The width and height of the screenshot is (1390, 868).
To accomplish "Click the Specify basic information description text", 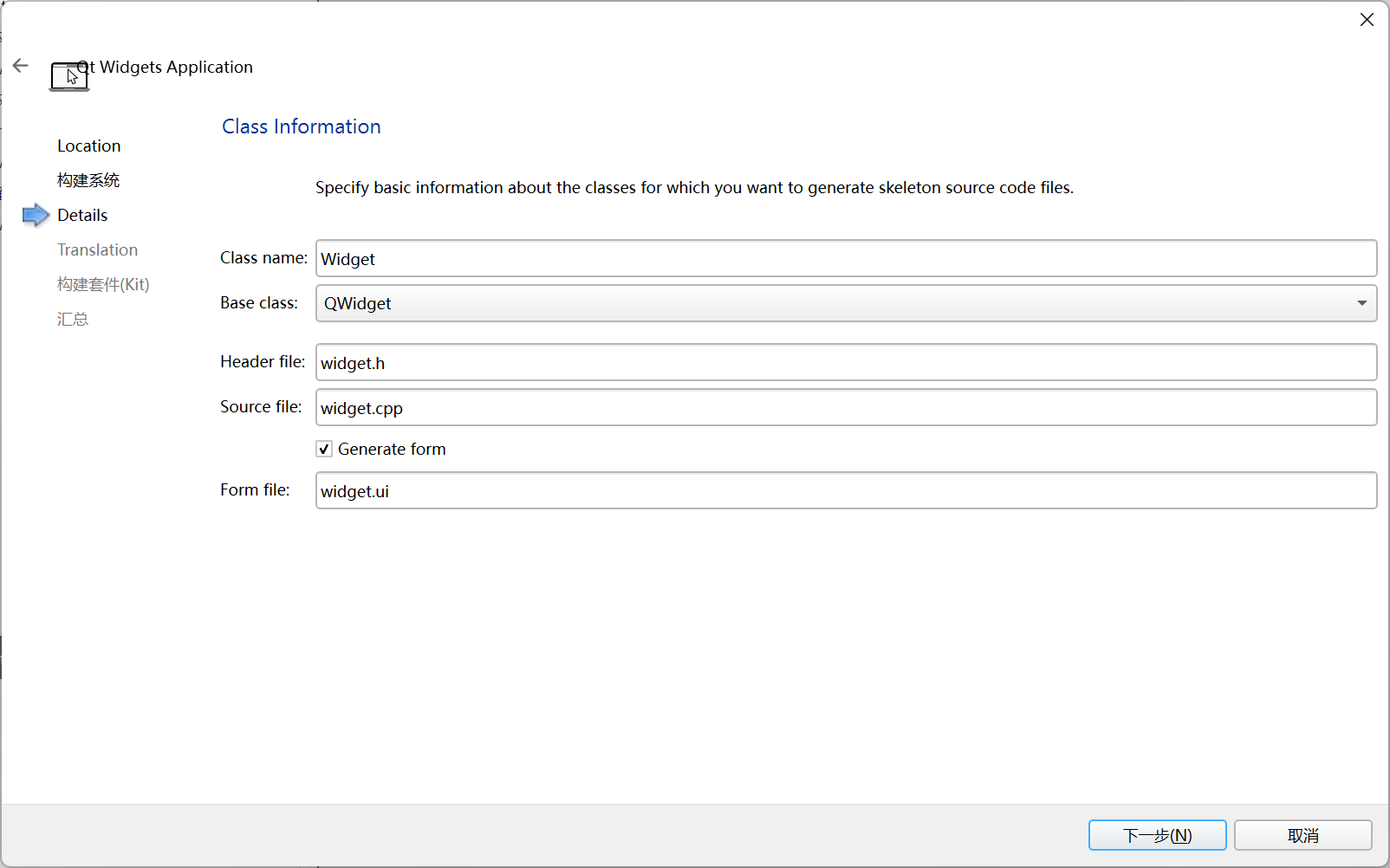I will [x=694, y=187].
